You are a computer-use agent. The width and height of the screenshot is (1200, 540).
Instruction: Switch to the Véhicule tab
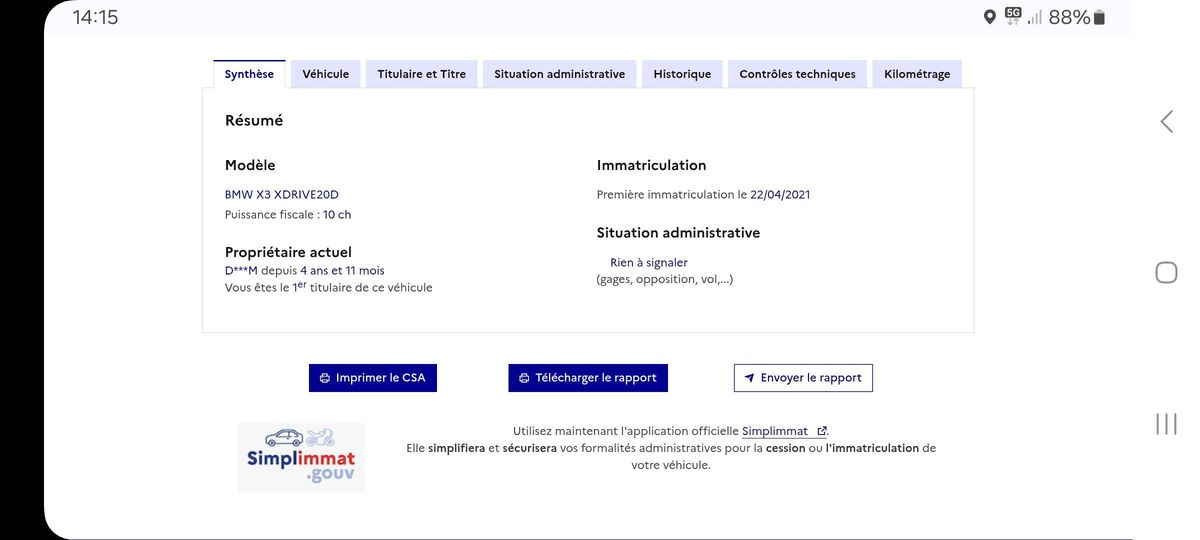pos(326,74)
